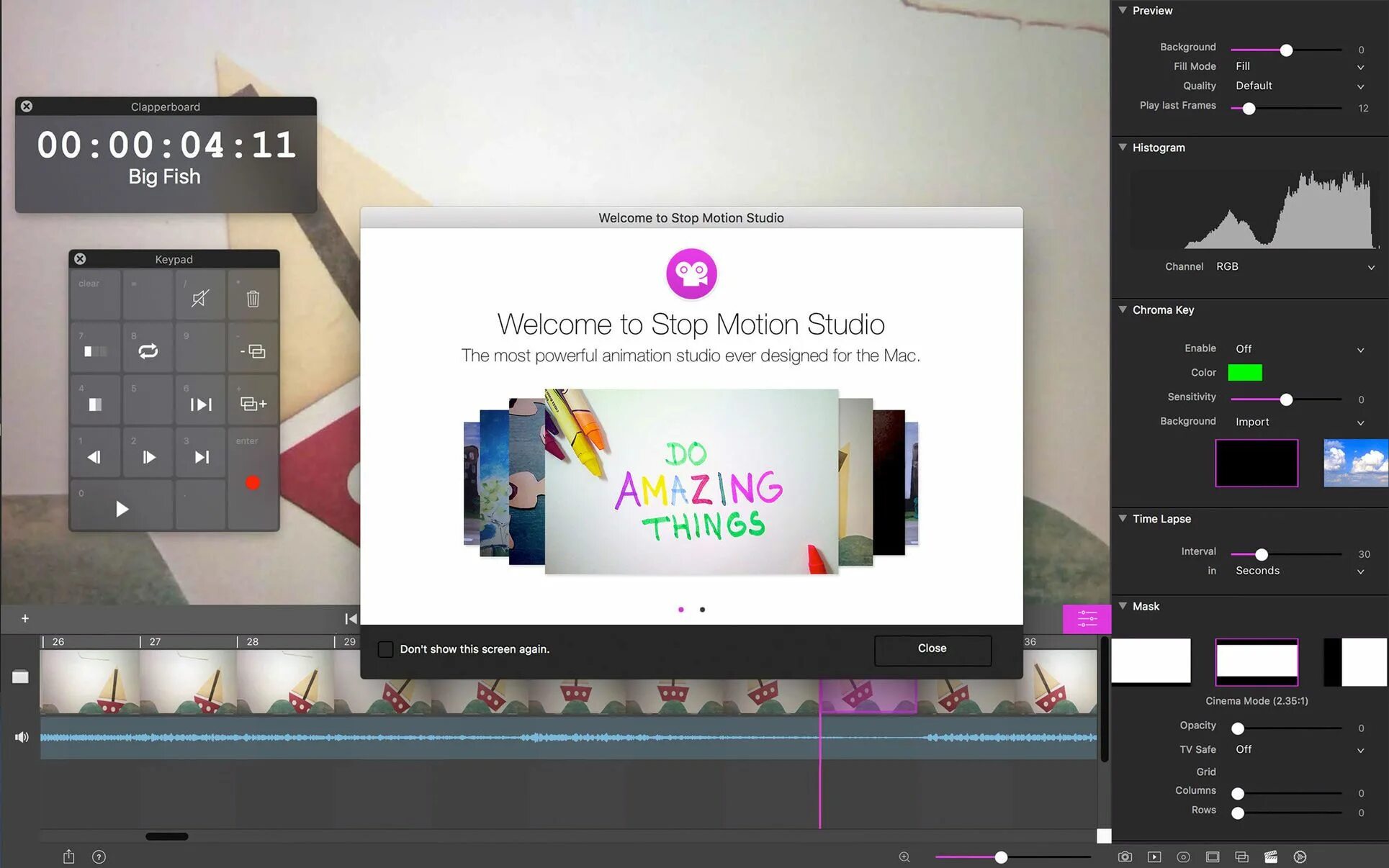
Task: Click the share export icon at bottom left
Action: coord(68,856)
